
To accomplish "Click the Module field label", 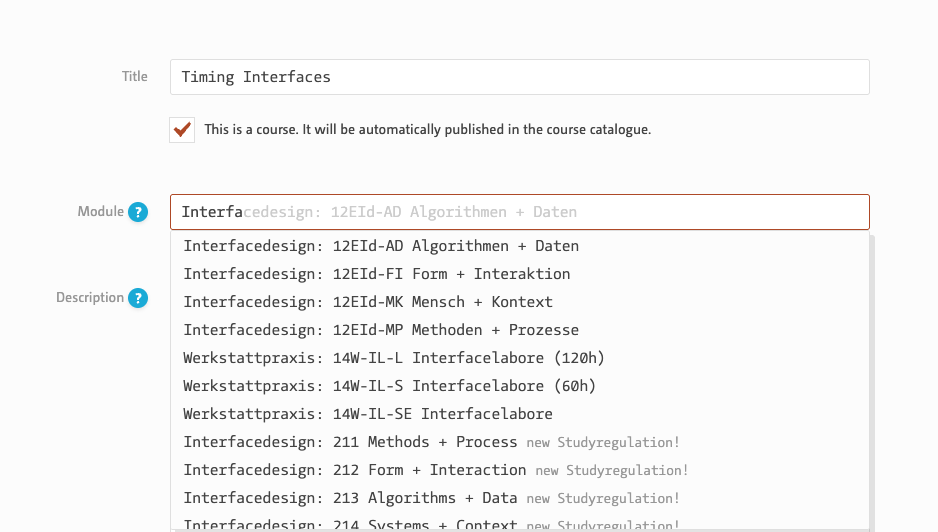I will [100, 212].
